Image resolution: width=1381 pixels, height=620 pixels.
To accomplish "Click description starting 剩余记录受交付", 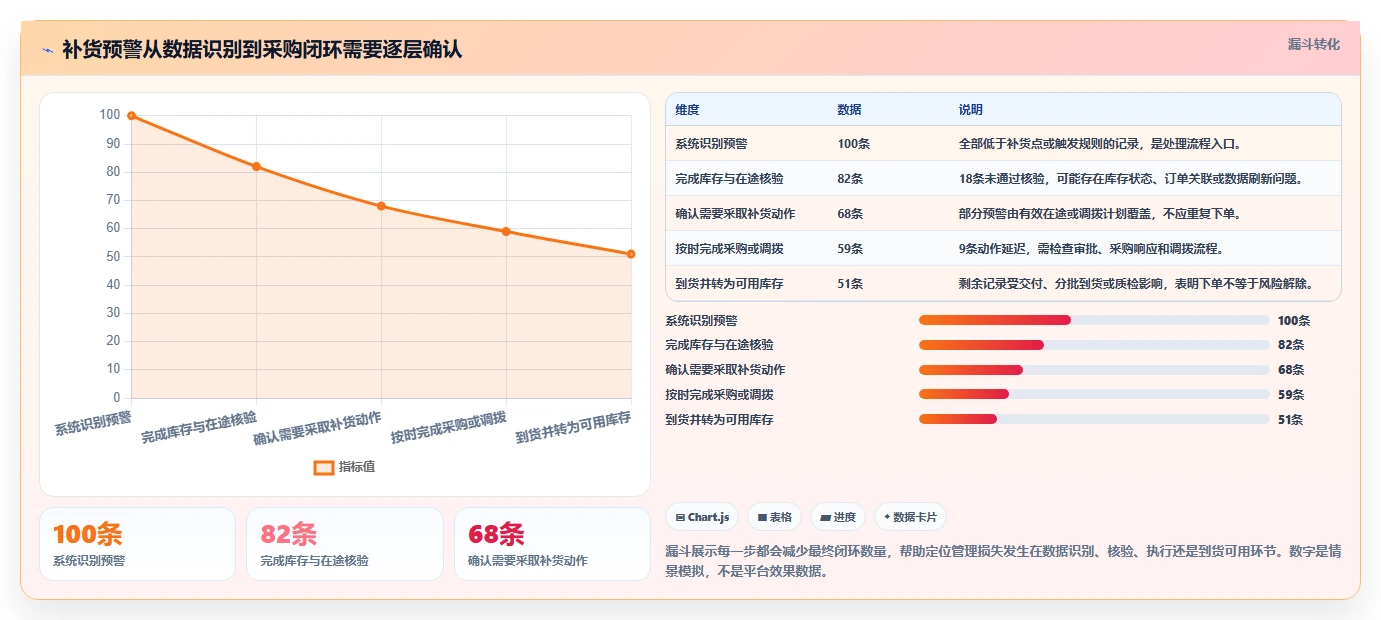I will [1135, 284].
